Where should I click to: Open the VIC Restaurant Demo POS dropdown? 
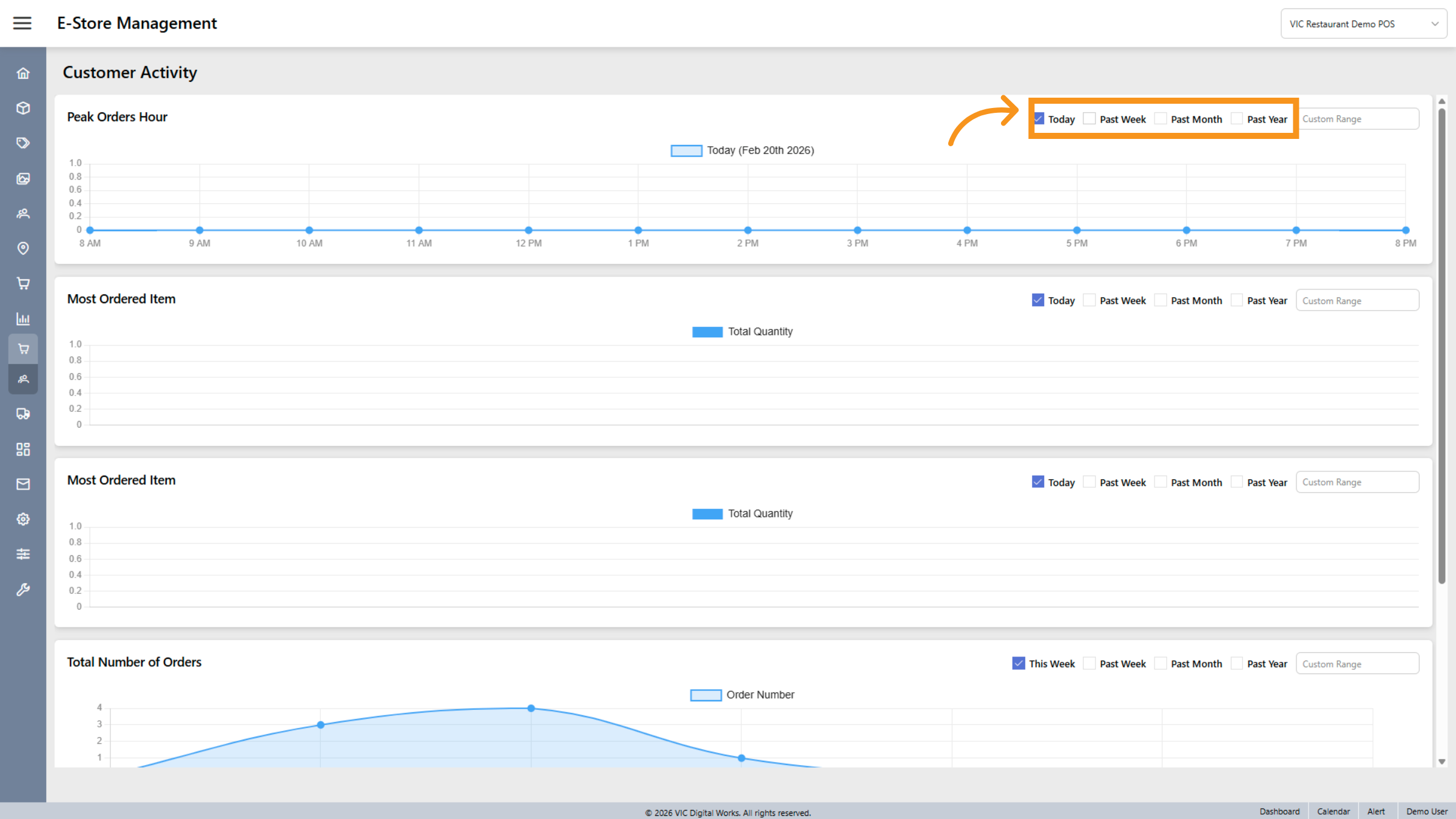coord(1363,23)
